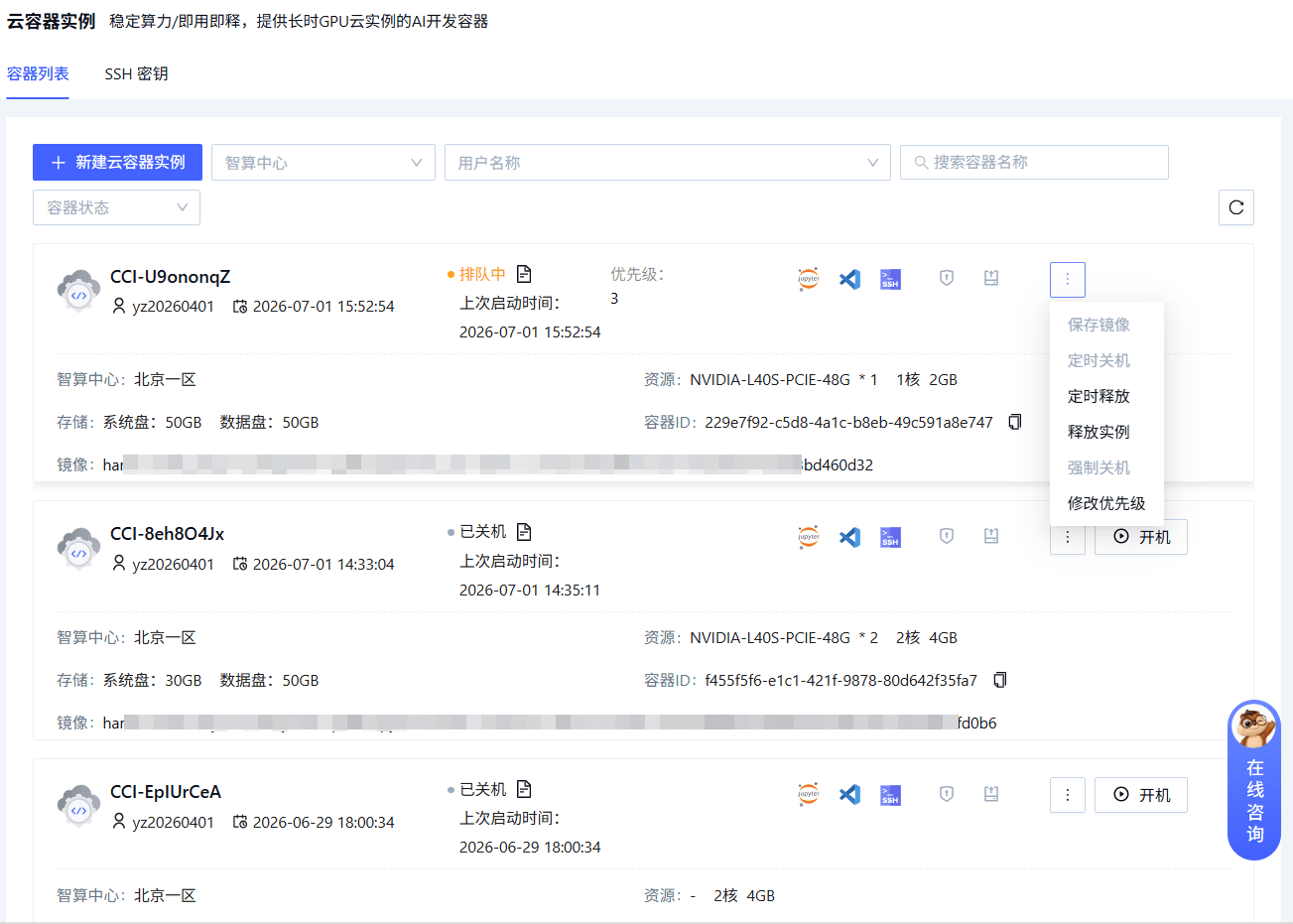Click disabled 保存镜像 menu entry

point(1106,325)
